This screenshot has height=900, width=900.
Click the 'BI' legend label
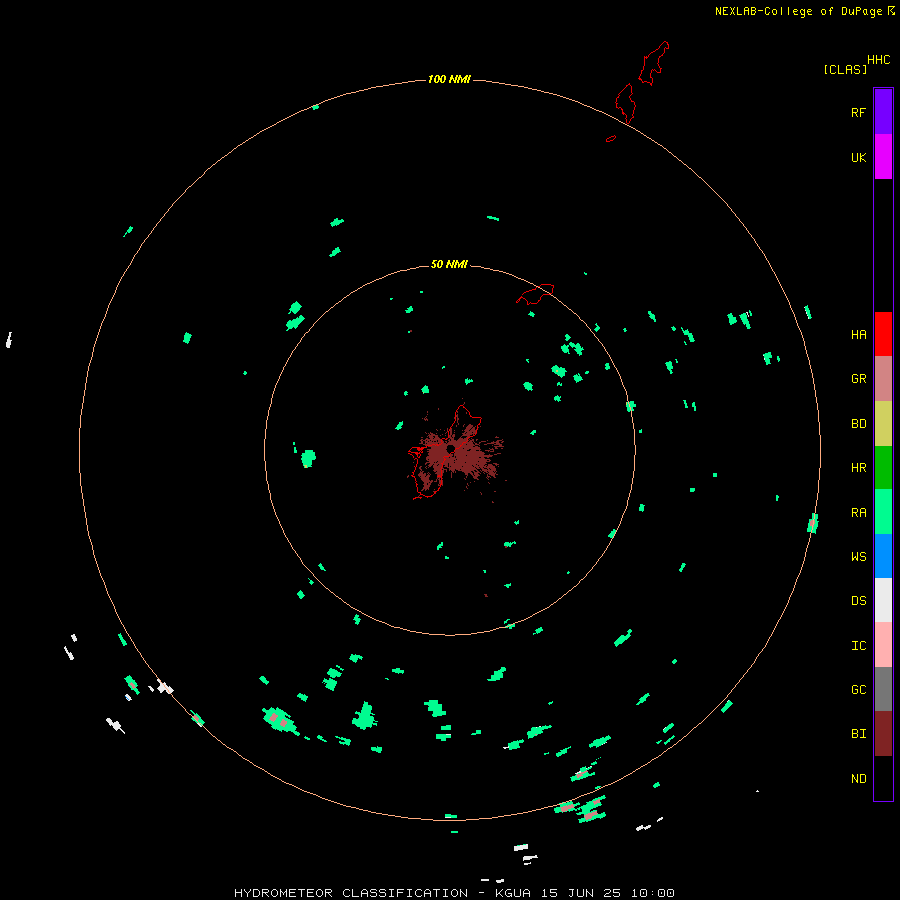(x=858, y=734)
